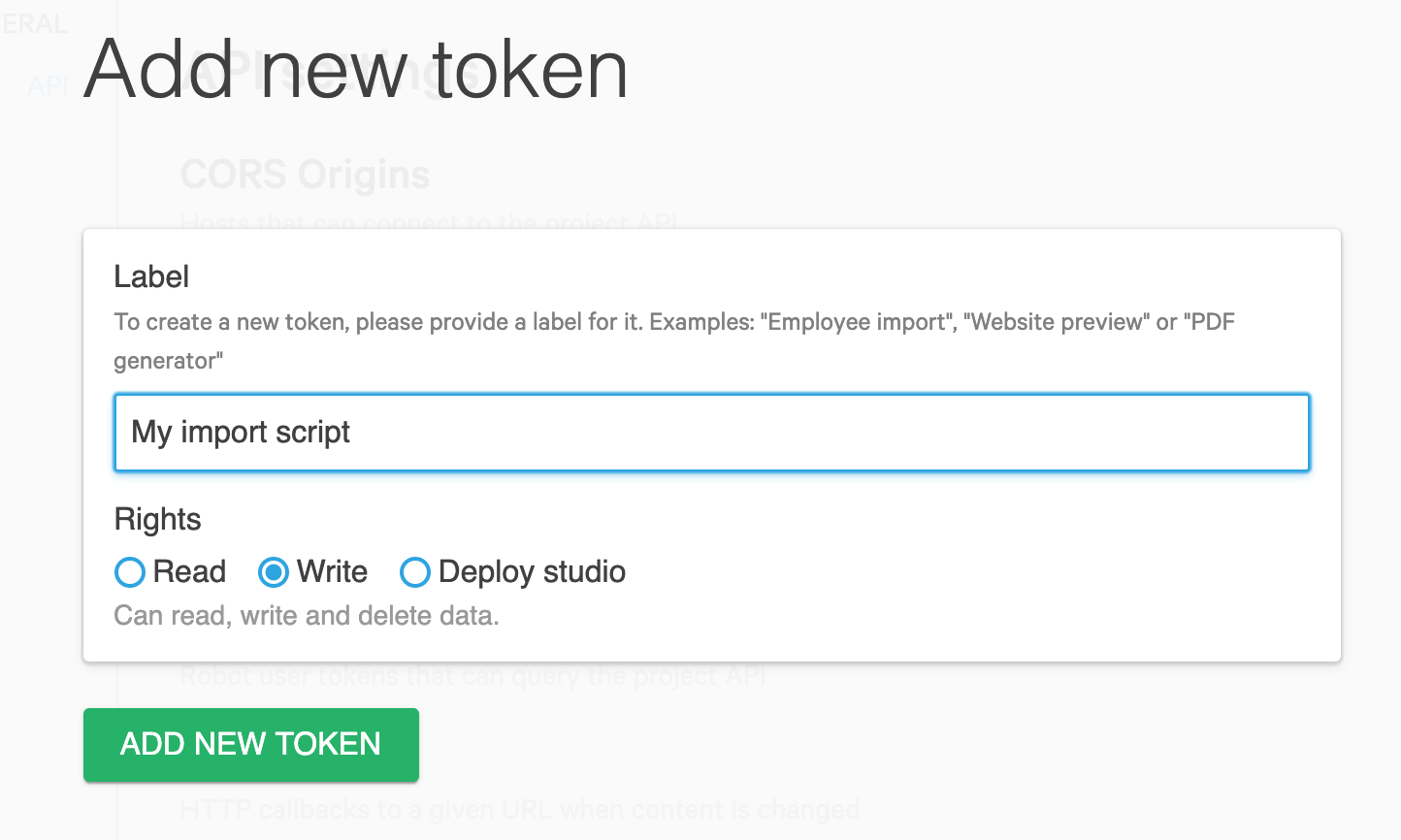
Task: Click the Rights section heading
Action: (x=157, y=520)
